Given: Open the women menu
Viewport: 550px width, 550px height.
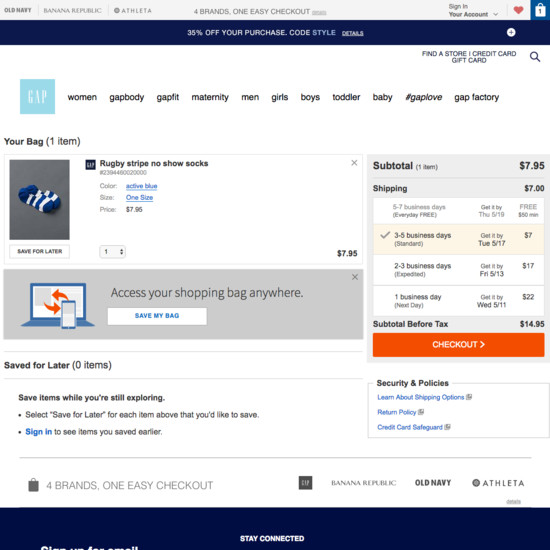Looking at the screenshot, I should [x=82, y=97].
